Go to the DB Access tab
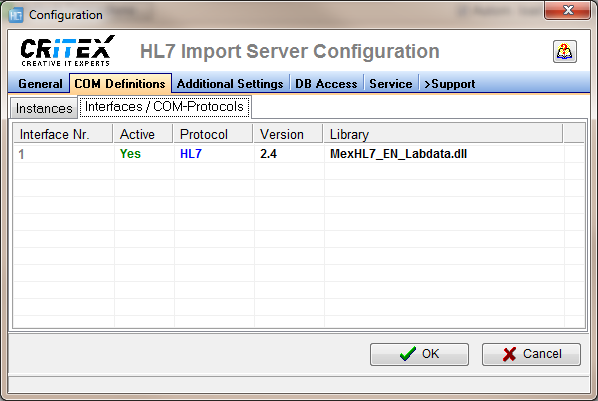 click(326, 84)
